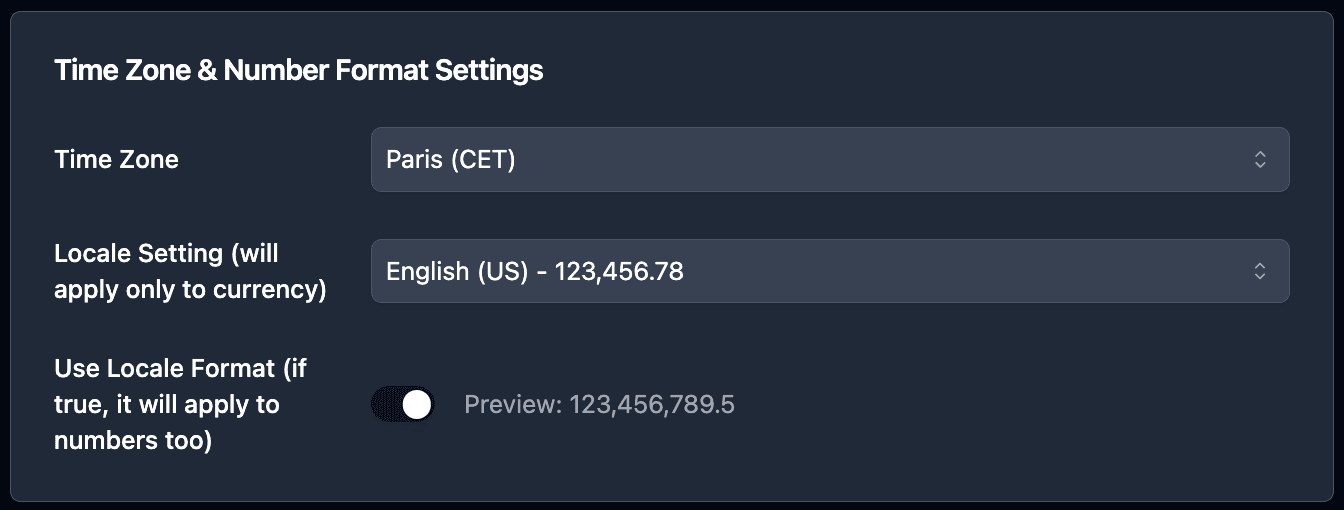Disable locale formatting for numbers
1344x510 pixels.
pos(403,405)
